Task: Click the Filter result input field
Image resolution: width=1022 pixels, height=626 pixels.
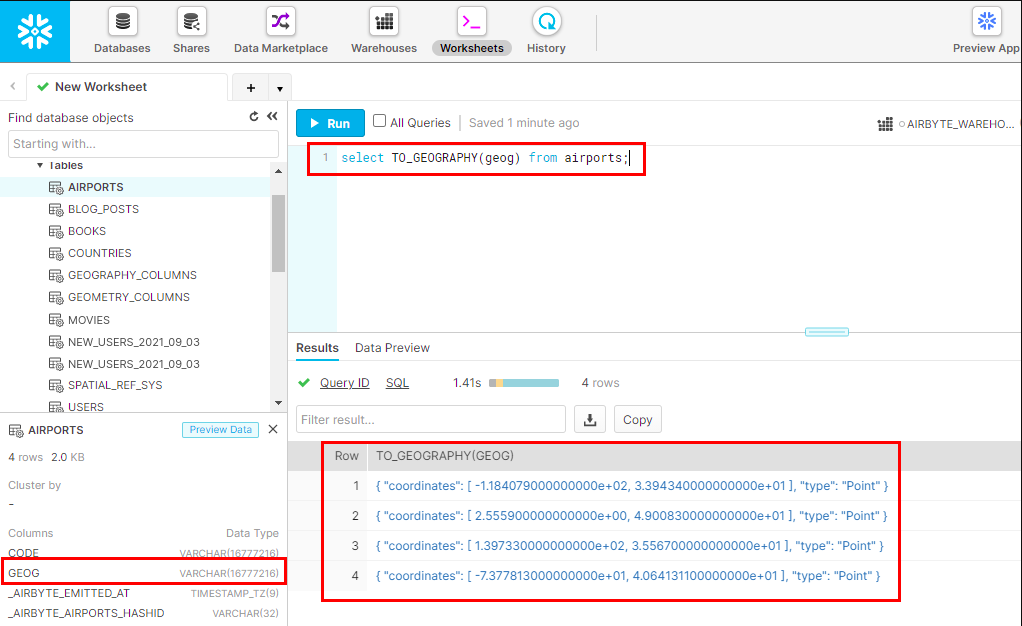Action: click(430, 419)
